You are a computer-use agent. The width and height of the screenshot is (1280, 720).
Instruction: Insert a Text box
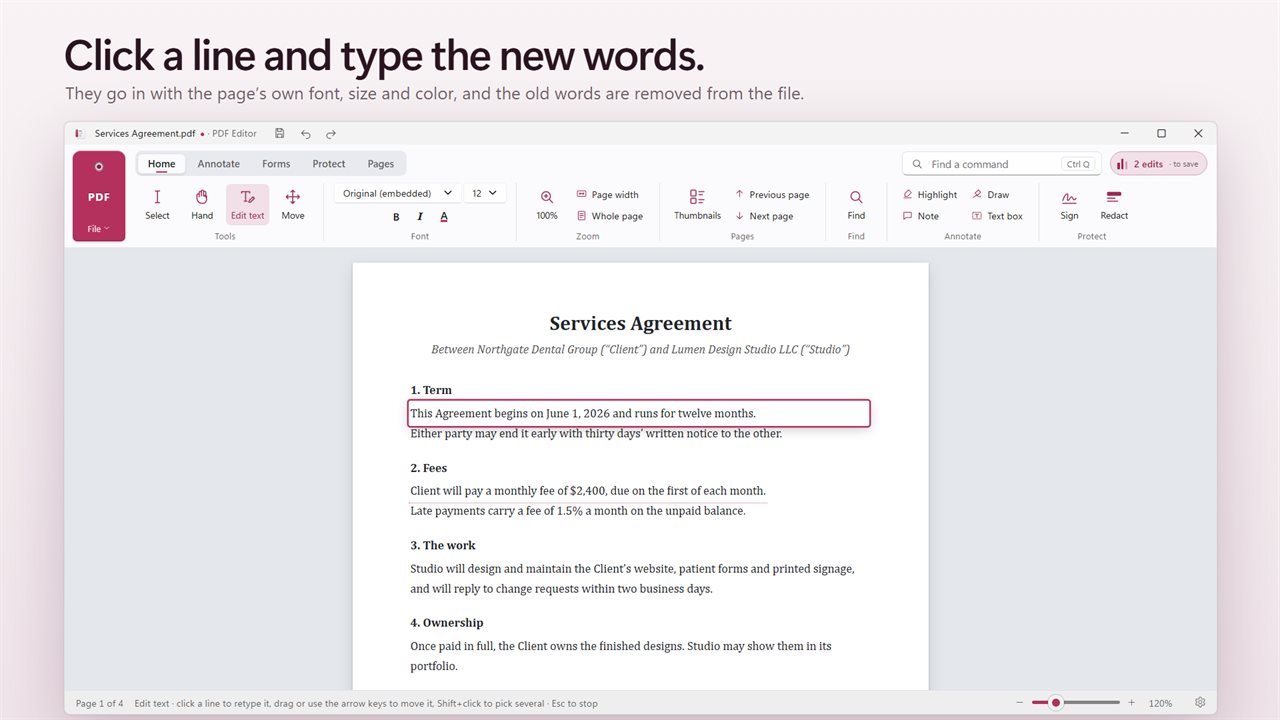(997, 216)
